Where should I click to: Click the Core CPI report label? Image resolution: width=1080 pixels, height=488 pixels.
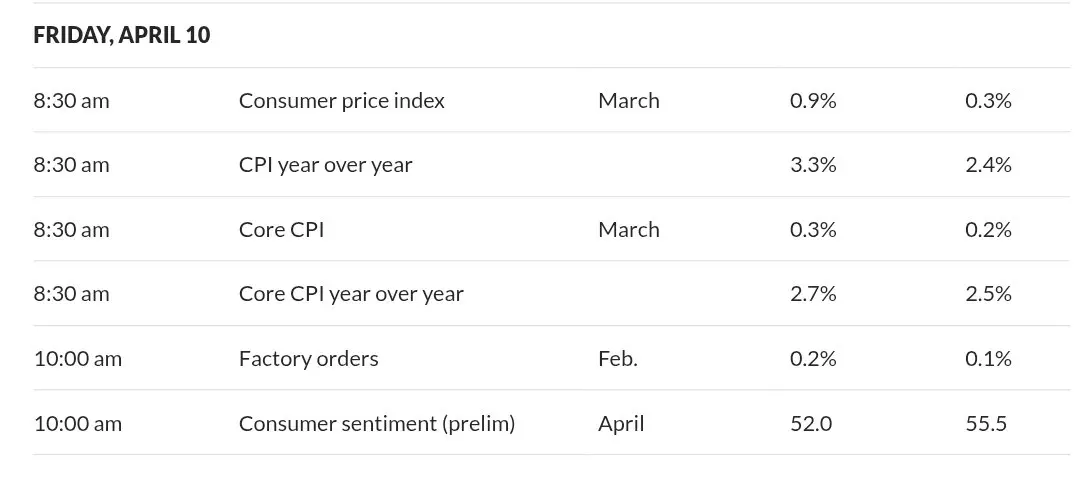coord(281,229)
